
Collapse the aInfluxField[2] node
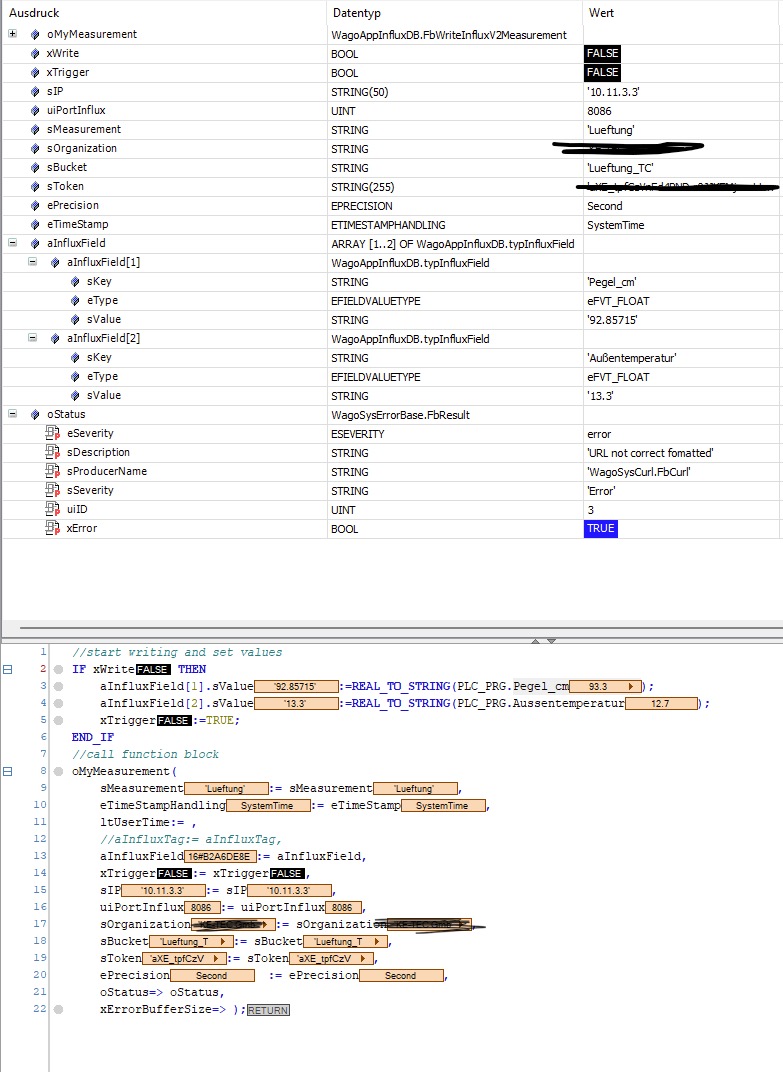point(32,338)
